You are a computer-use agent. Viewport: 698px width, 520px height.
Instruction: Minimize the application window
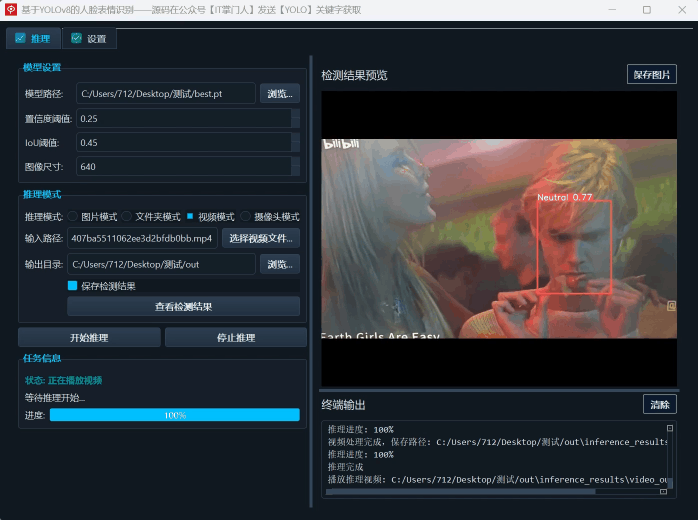[x=612, y=9]
